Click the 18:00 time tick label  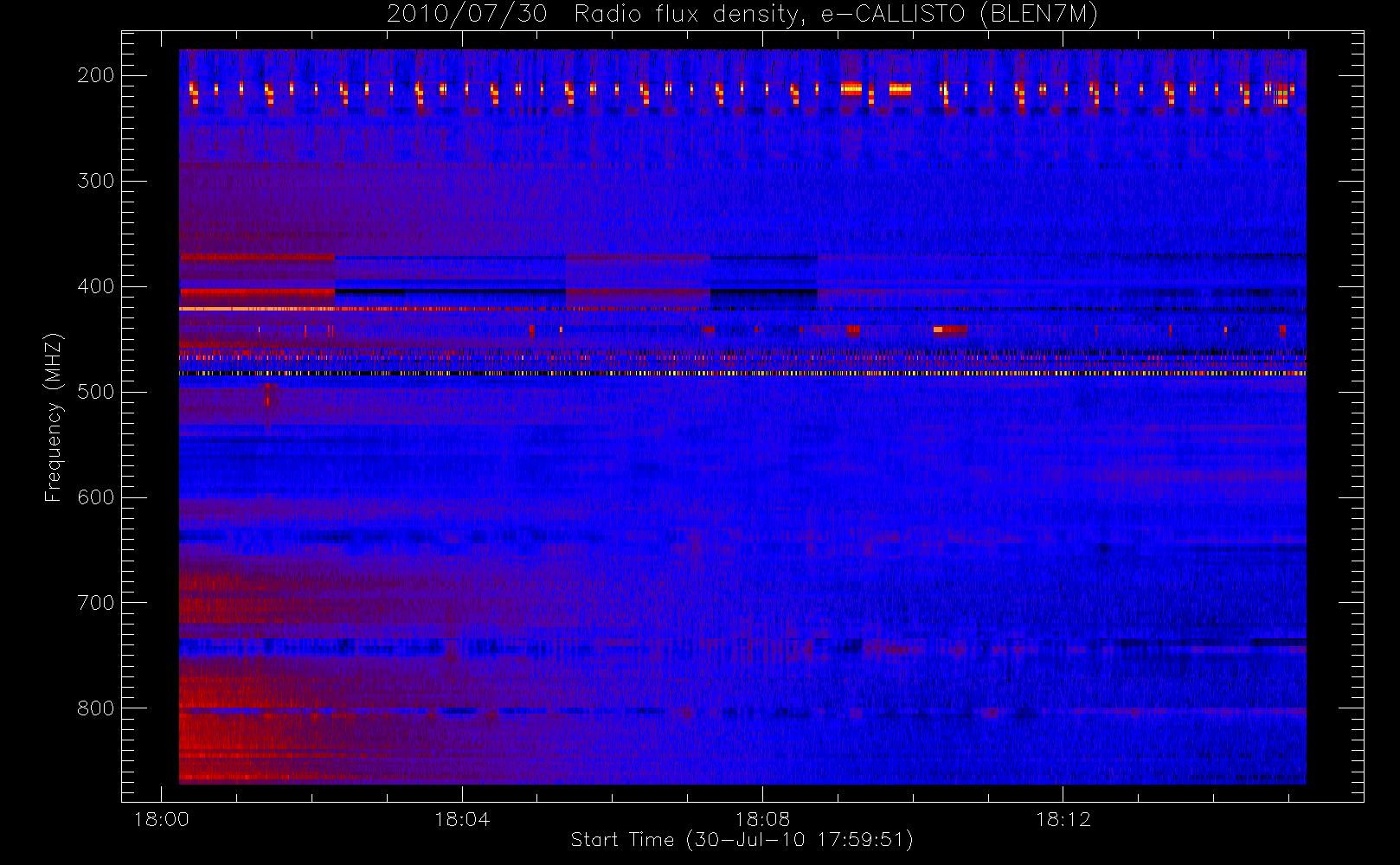(161, 819)
